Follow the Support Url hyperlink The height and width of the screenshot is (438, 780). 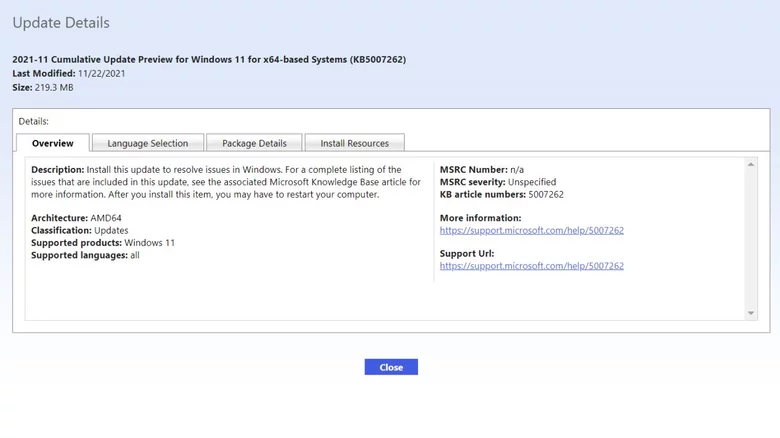click(x=531, y=266)
